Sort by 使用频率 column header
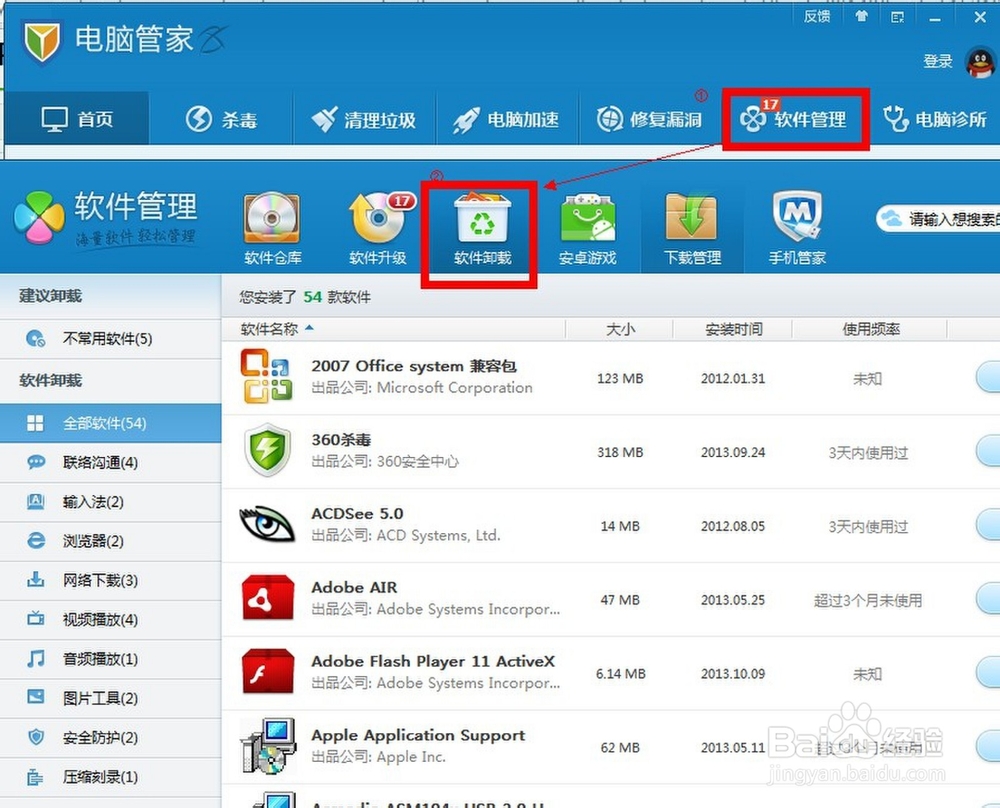1000x808 pixels. pos(870,329)
